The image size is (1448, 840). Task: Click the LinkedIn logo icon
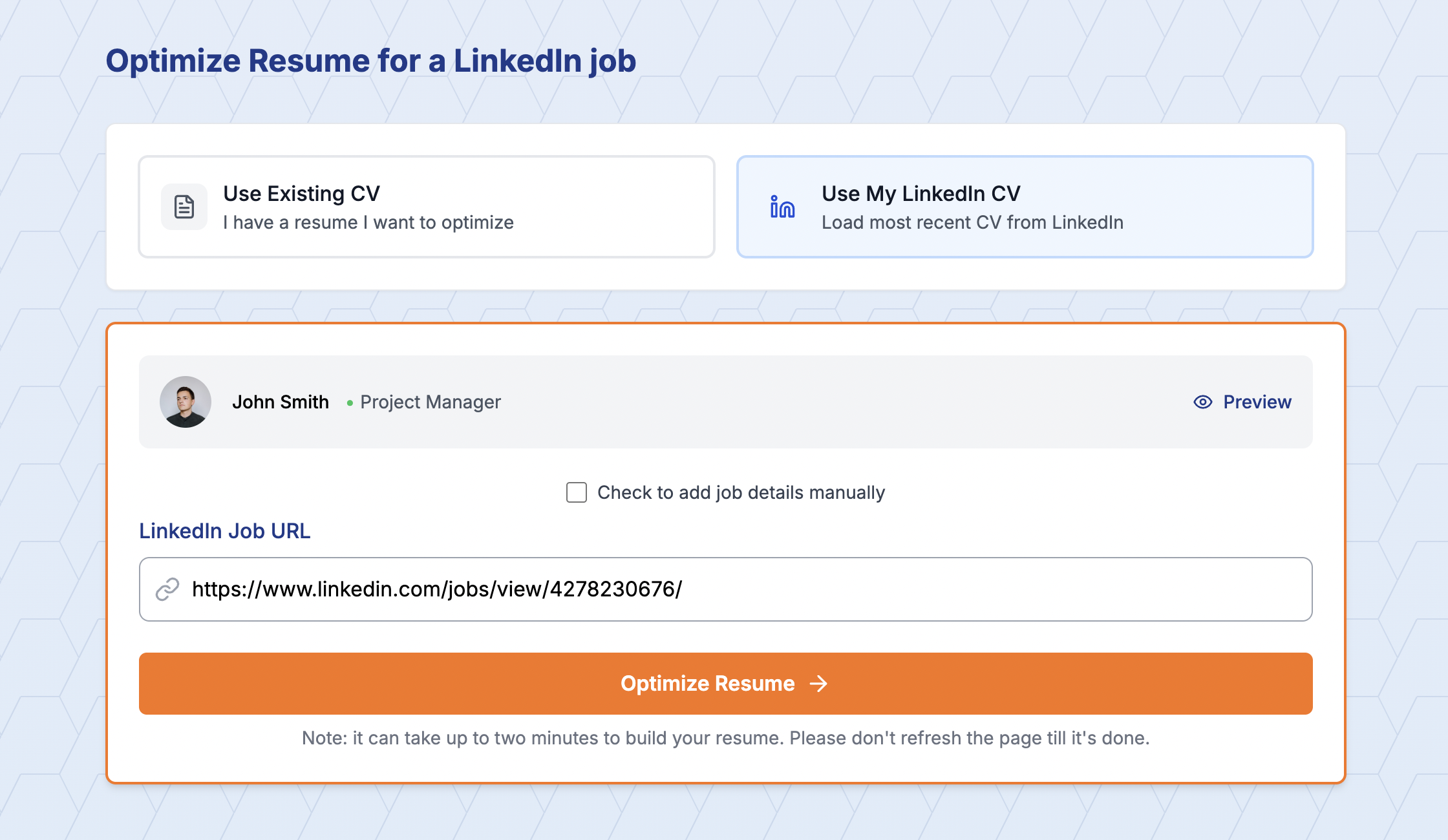(x=782, y=207)
